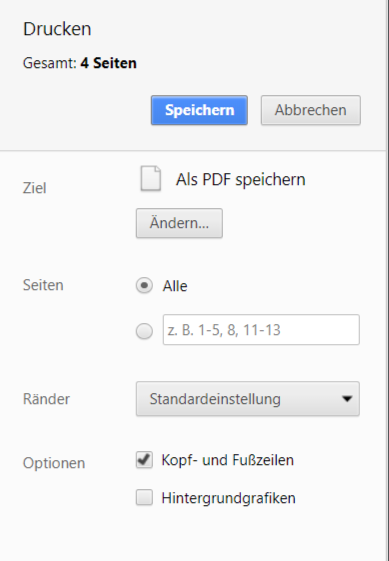The height and width of the screenshot is (561, 389).
Task: Click the Kopf- und Fußzeilen label text
Action: (x=228, y=460)
